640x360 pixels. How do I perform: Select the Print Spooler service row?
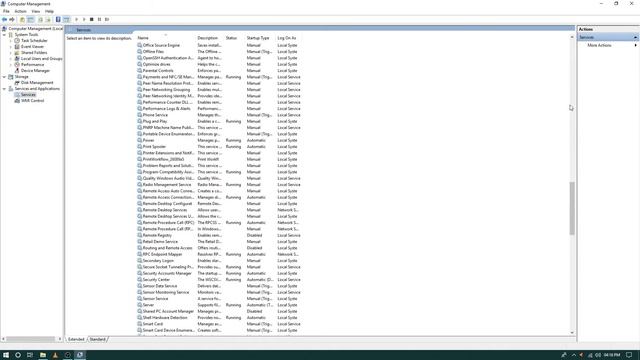coord(219,147)
